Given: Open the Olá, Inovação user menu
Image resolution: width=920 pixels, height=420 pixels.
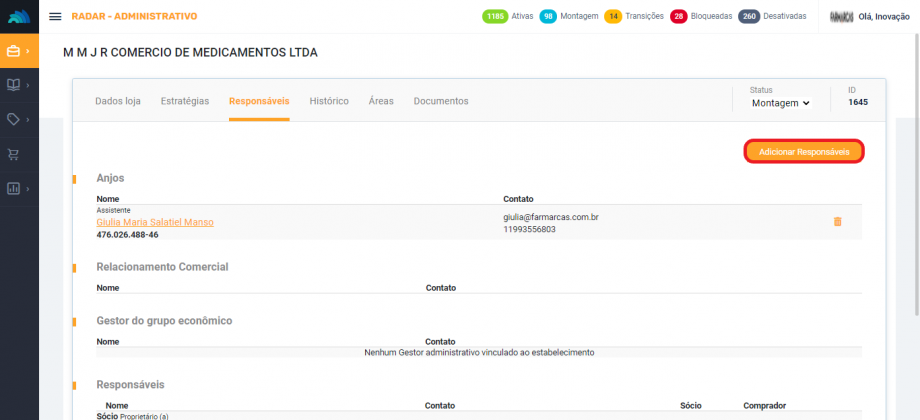Looking at the screenshot, I should (877, 16).
